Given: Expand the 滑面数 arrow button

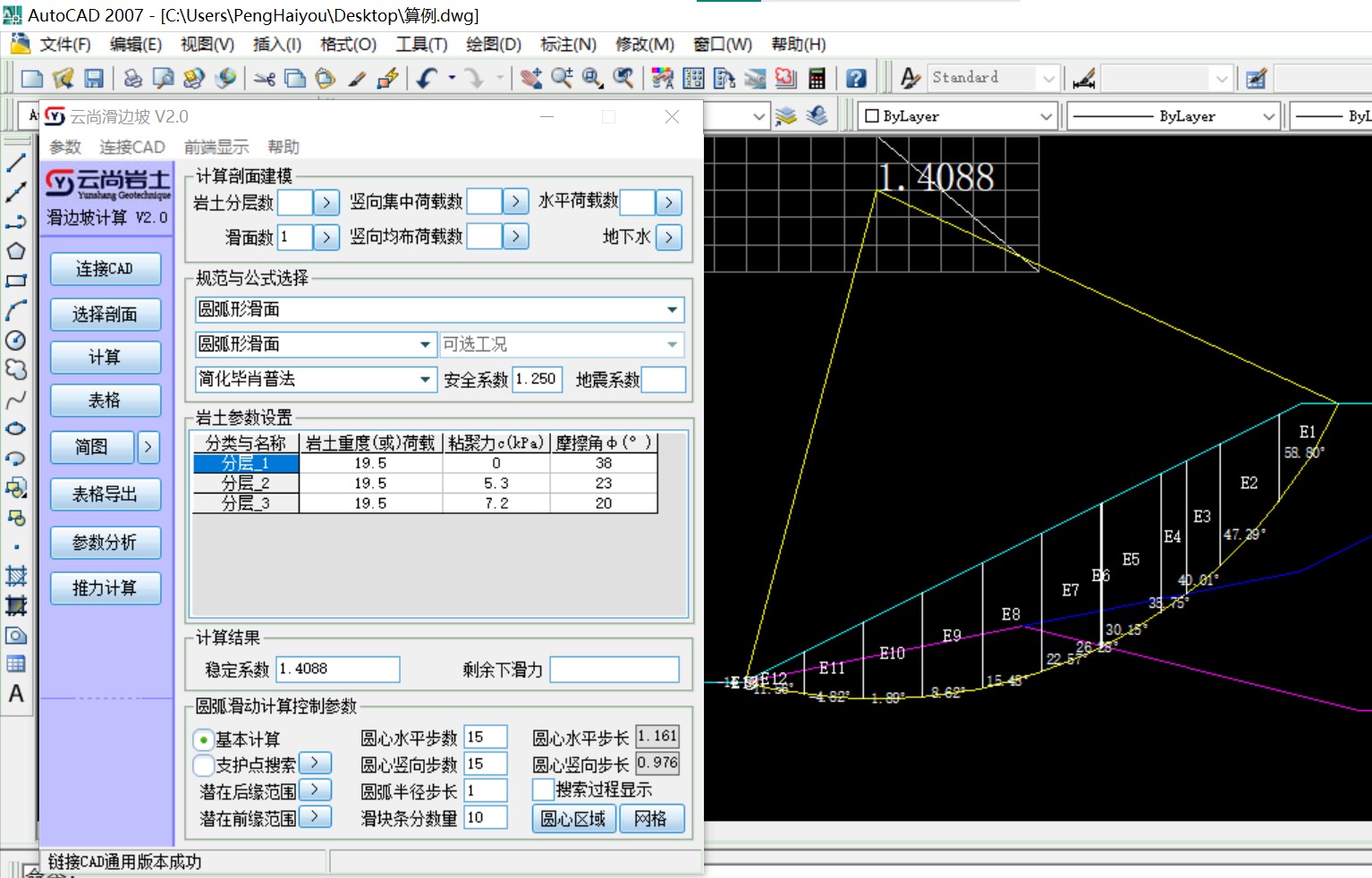Looking at the screenshot, I should [326, 237].
